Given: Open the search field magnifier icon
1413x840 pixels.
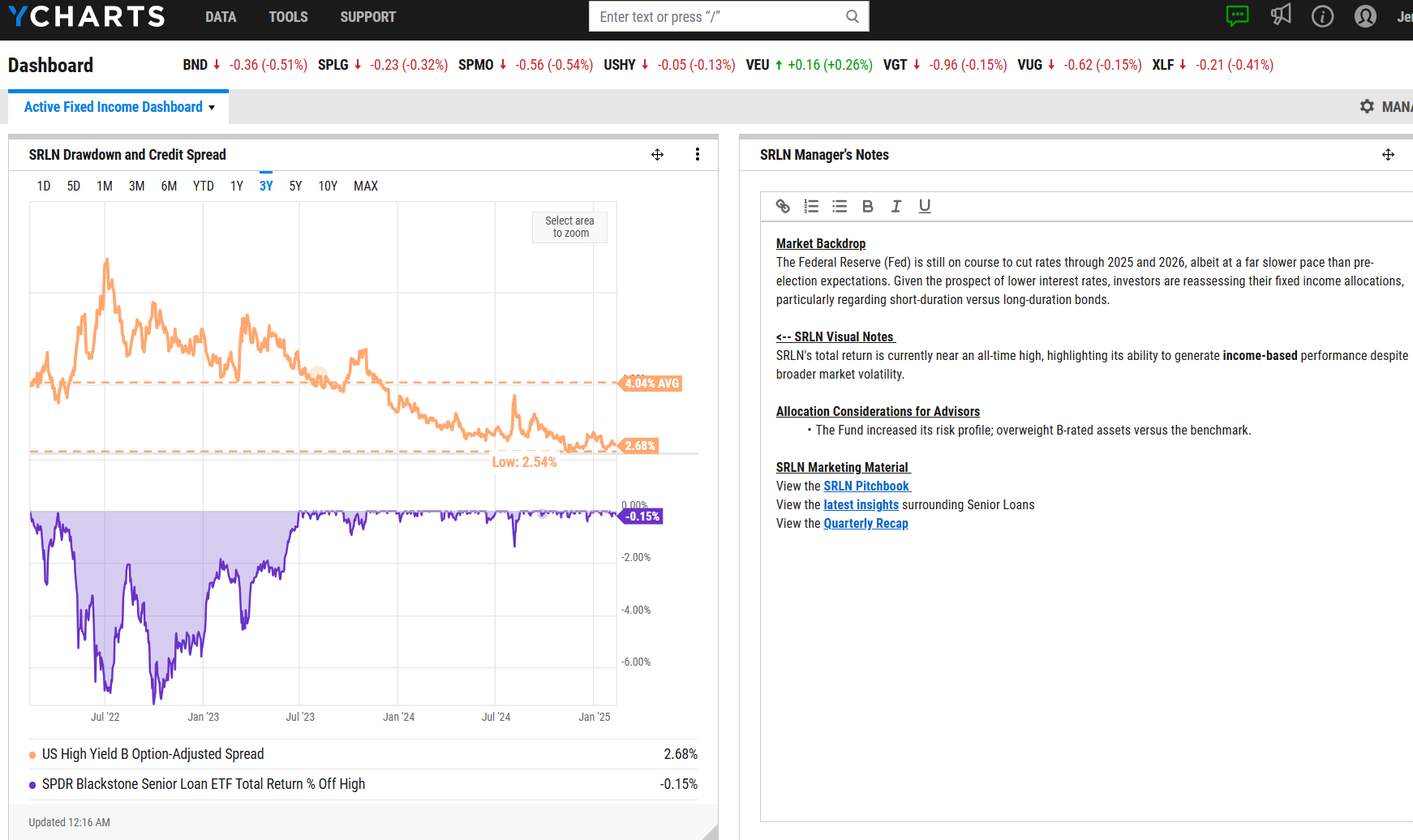Looking at the screenshot, I should point(852,16).
